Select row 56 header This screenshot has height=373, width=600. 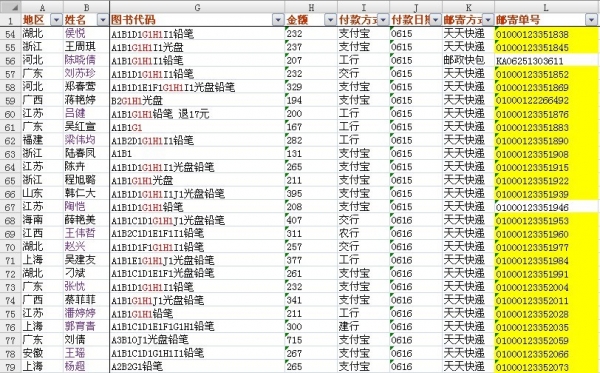tap(10, 60)
